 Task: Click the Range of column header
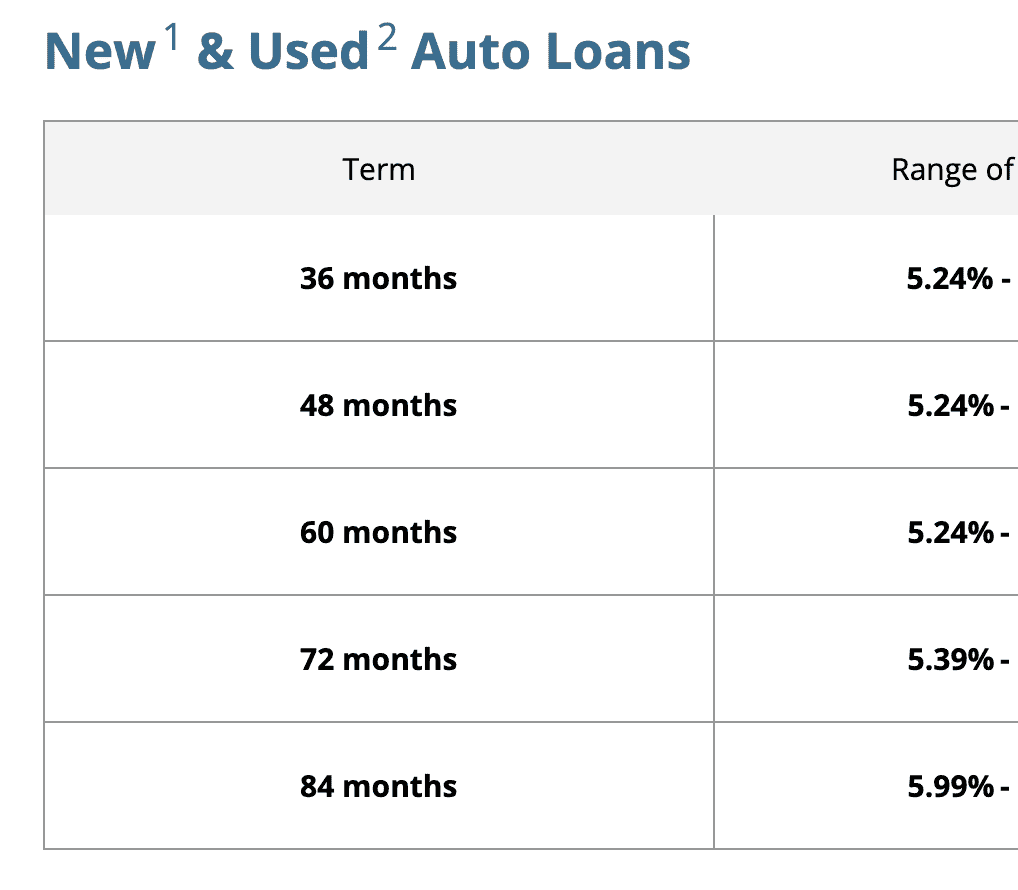point(952,169)
